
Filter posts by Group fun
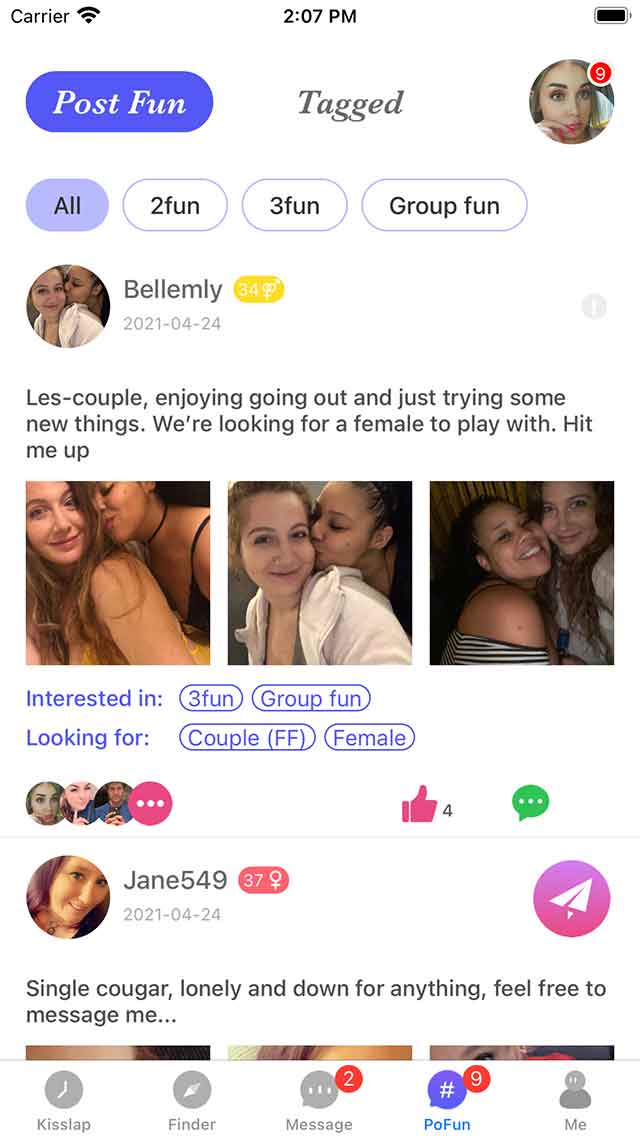point(444,205)
